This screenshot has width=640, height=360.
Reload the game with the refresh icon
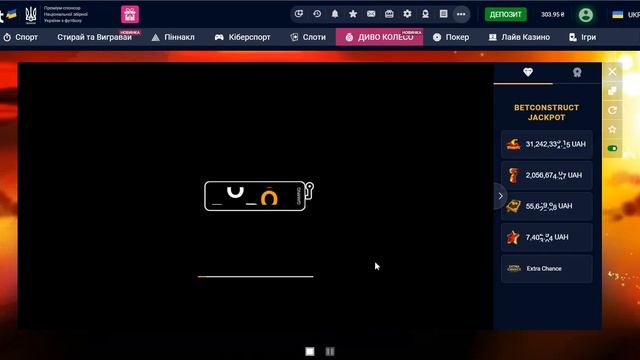(x=612, y=110)
